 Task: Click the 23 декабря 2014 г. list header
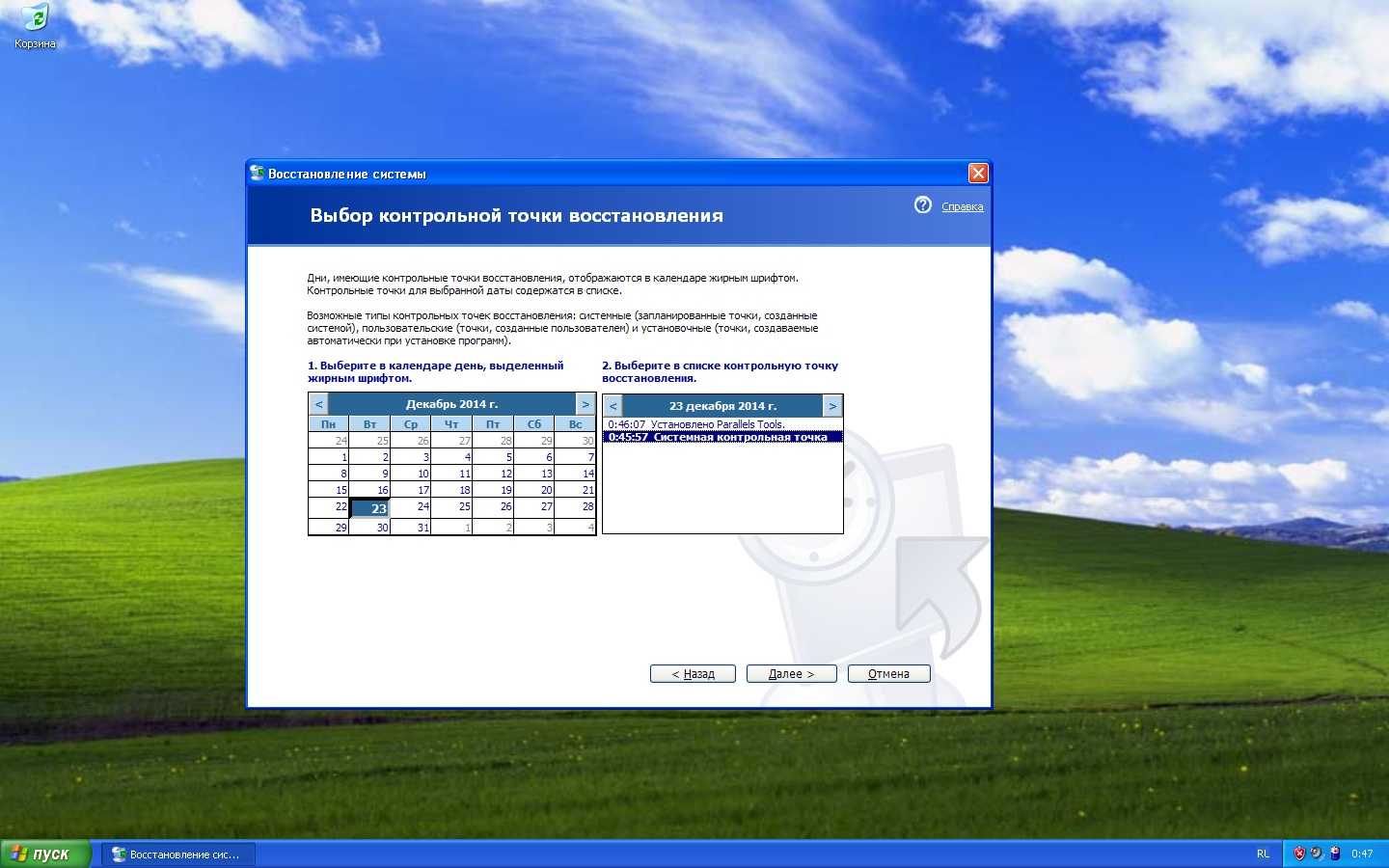pos(722,406)
